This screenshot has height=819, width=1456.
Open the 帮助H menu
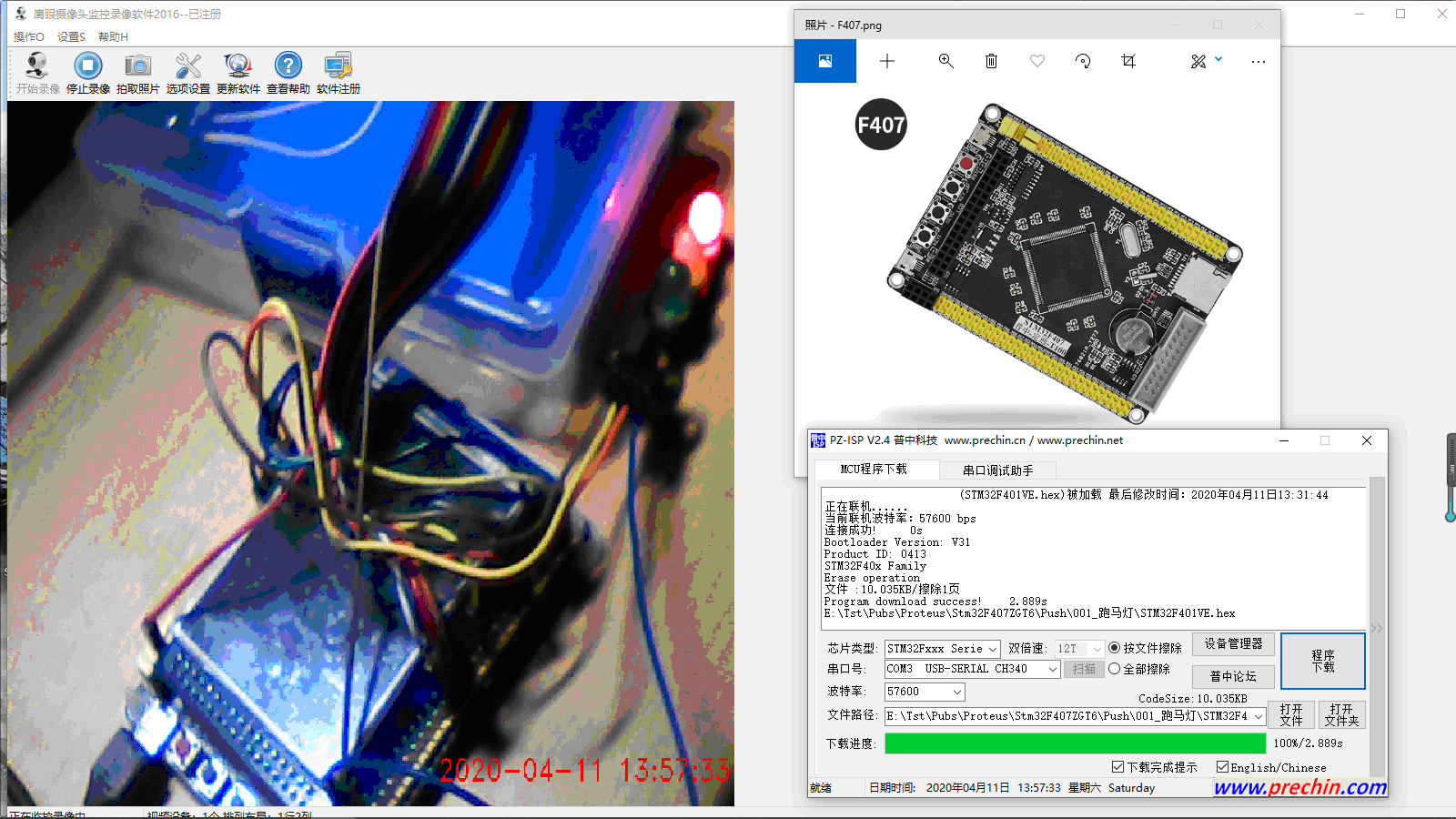click(x=113, y=37)
